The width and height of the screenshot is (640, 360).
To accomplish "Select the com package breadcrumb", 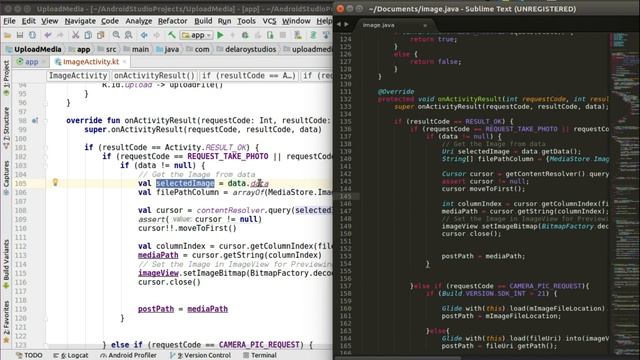I will pyautogui.click(x=198, y=49).
